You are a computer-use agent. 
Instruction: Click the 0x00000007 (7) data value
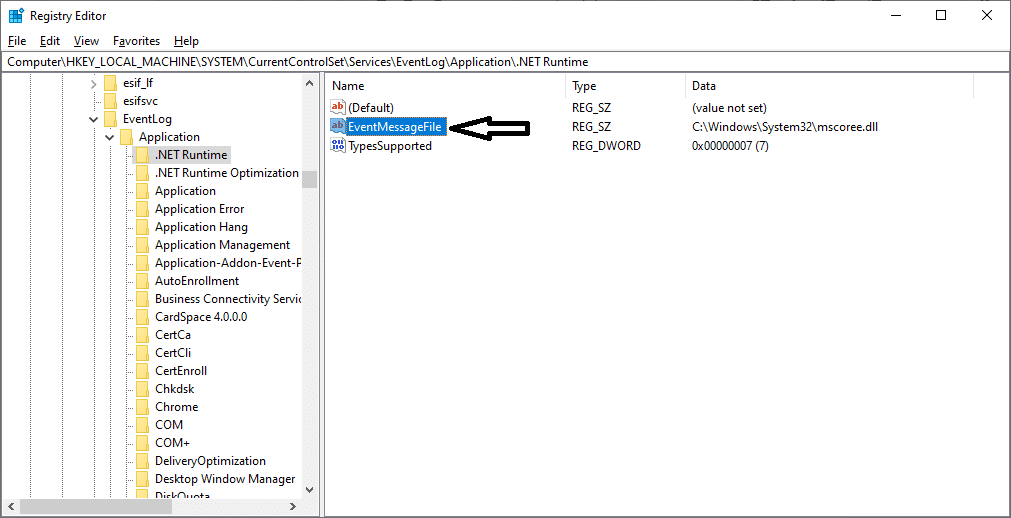pos(730,146)
